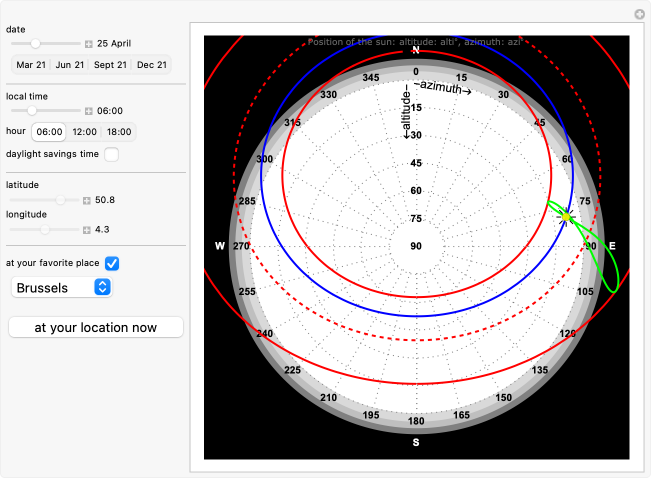The image size is (651, 479).
Task: Open latitude slider plus icon
Action: 87,201
